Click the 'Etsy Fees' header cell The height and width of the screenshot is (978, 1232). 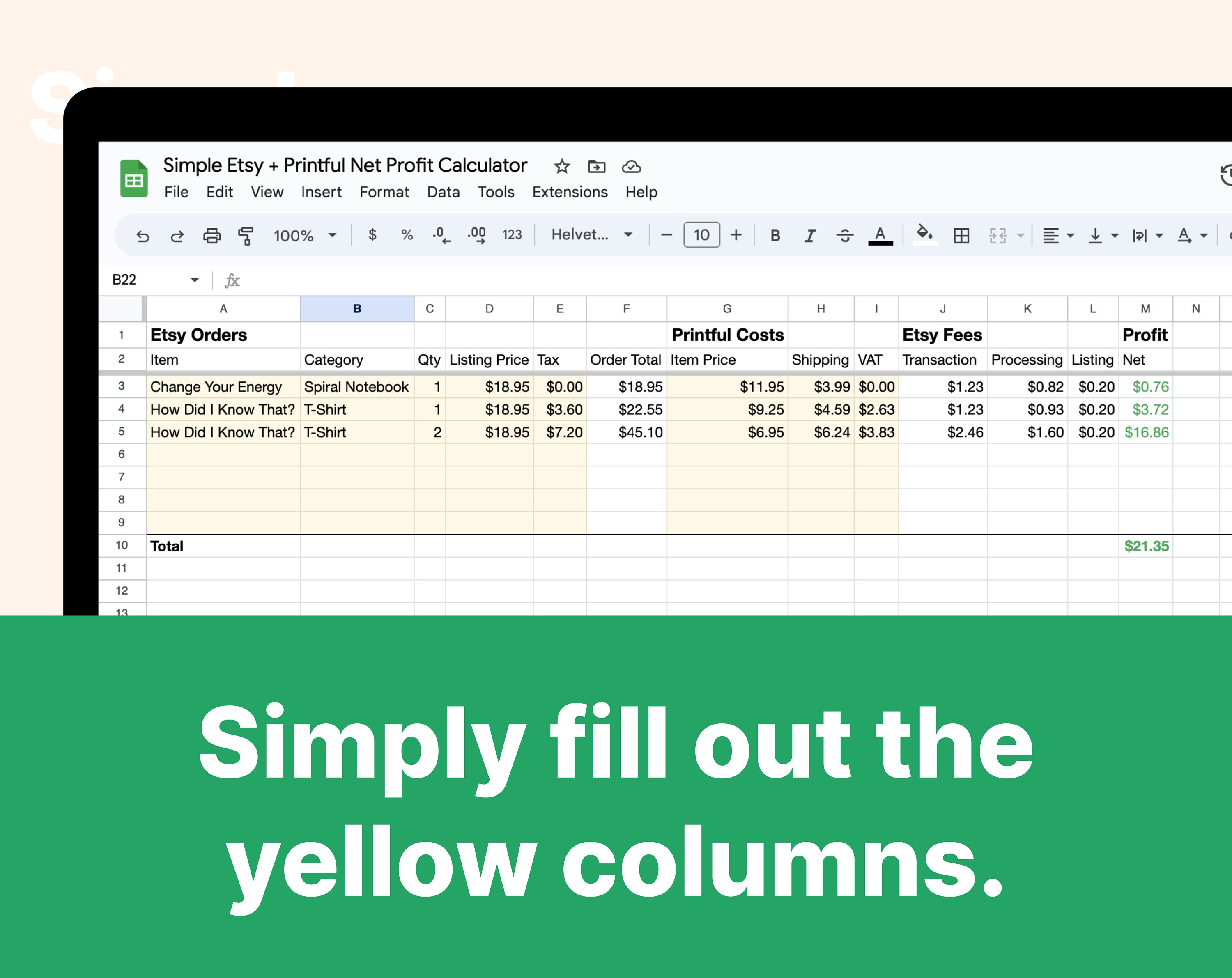(x=943, y=335)
